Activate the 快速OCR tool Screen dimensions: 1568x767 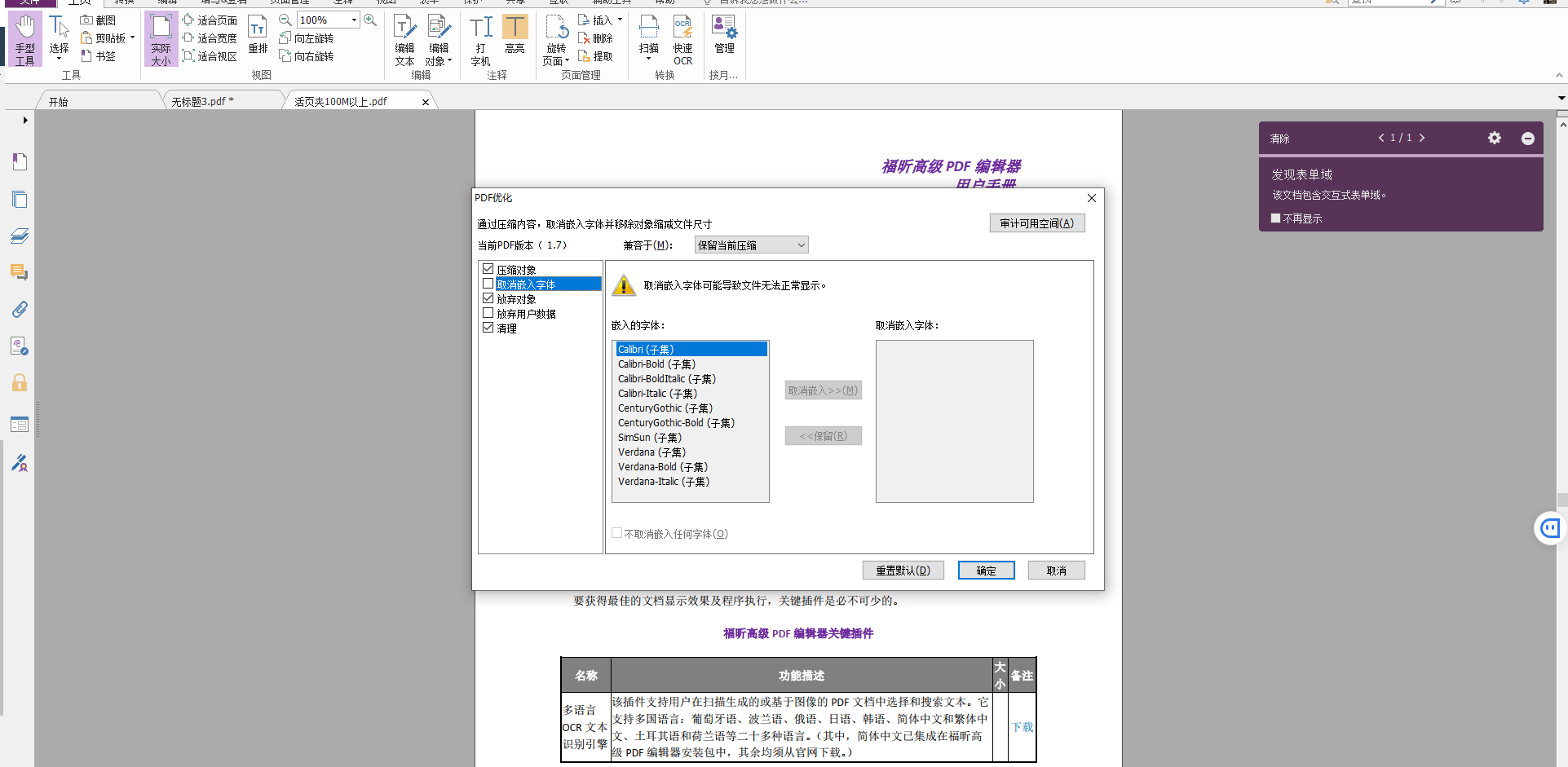[x=682, y=37]
